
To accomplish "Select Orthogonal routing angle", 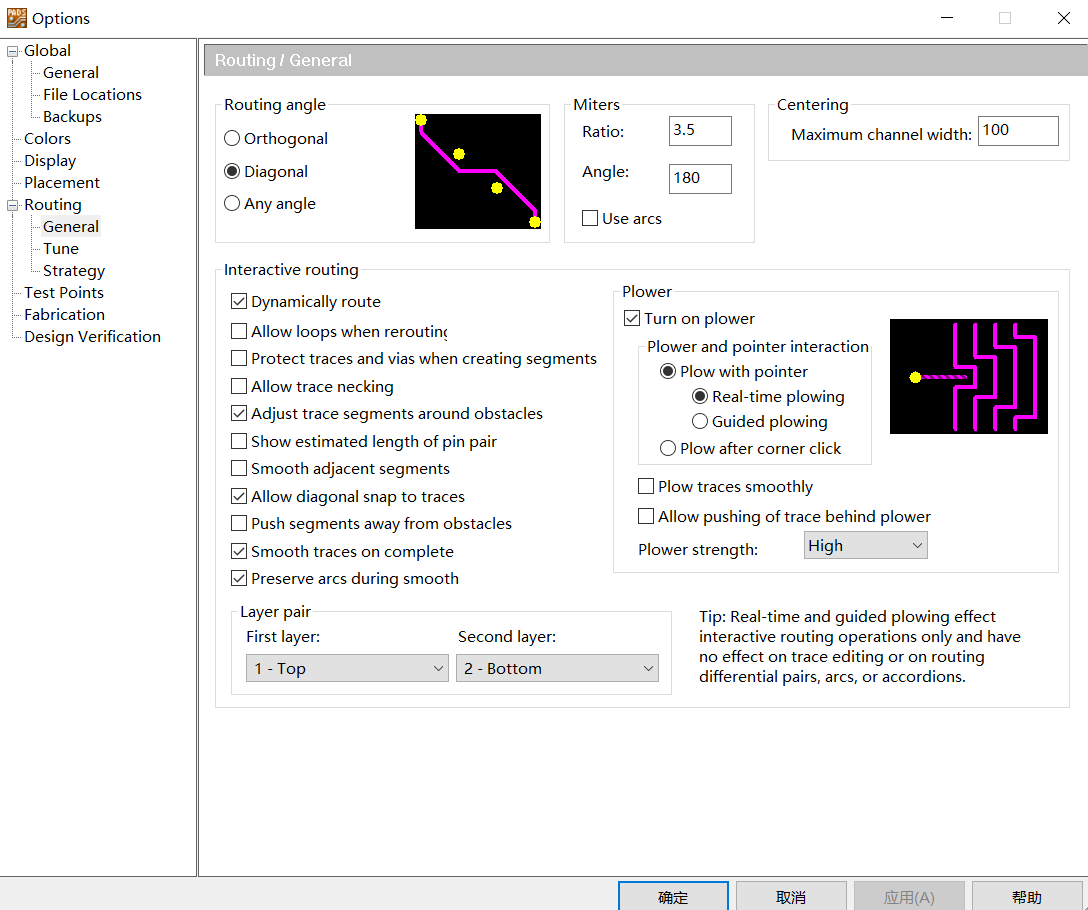I will 232,139.
